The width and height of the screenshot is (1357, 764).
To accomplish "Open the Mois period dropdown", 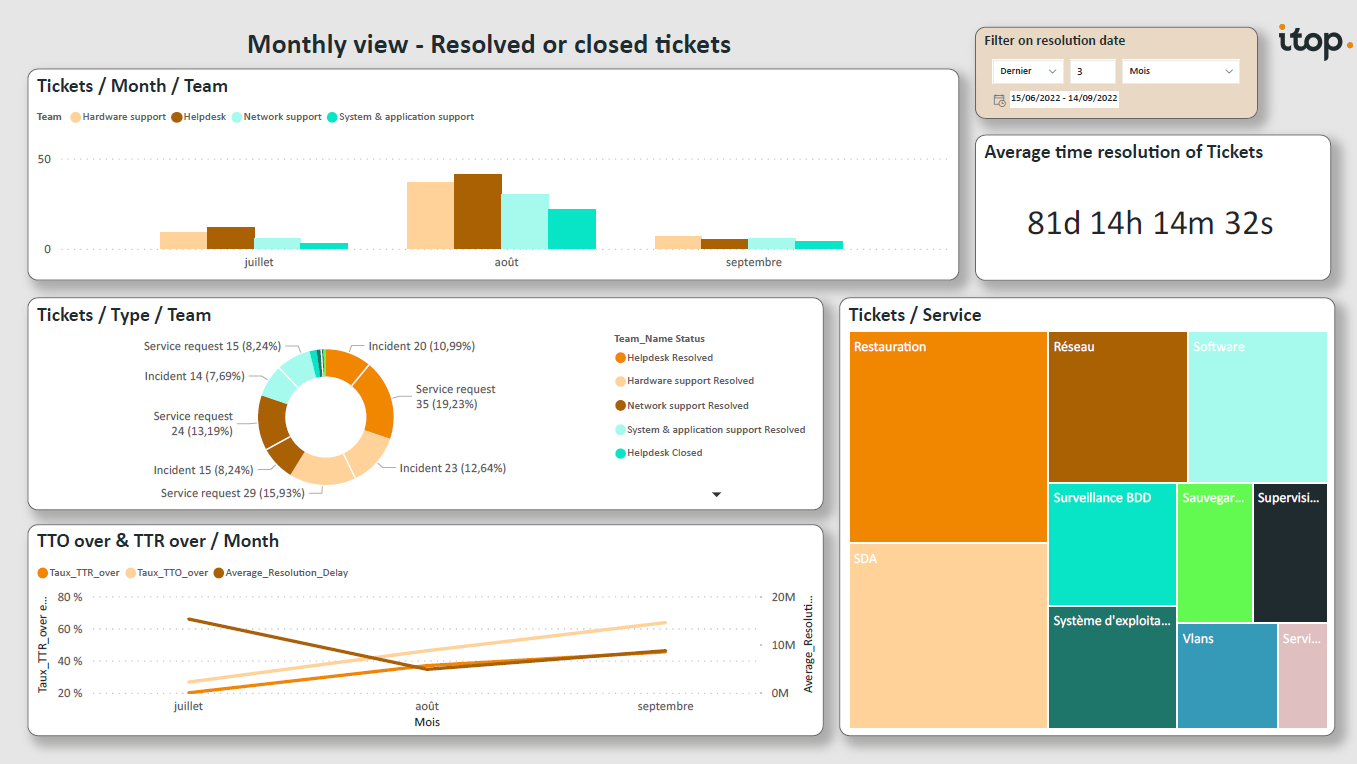I will [1180, 71].
